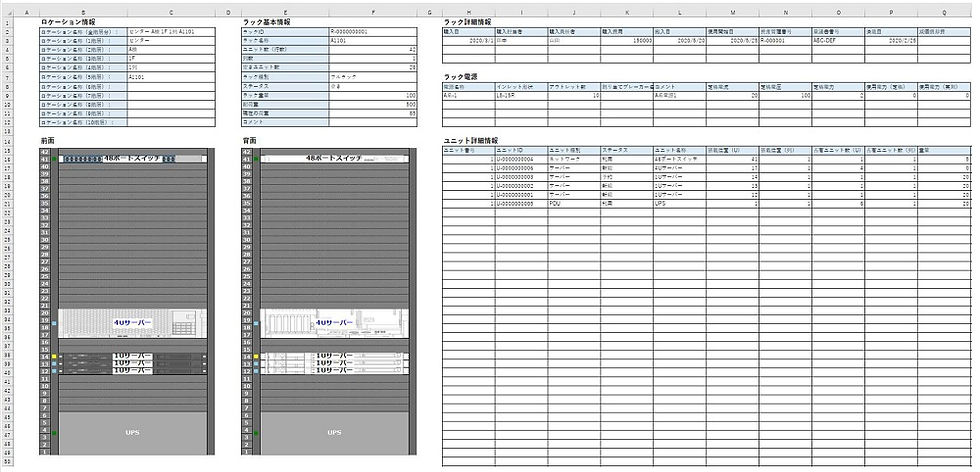Viewport: 980px width, 472px height.
Task: Click the select-all corner of the sheet
Action: click(6, 12)
